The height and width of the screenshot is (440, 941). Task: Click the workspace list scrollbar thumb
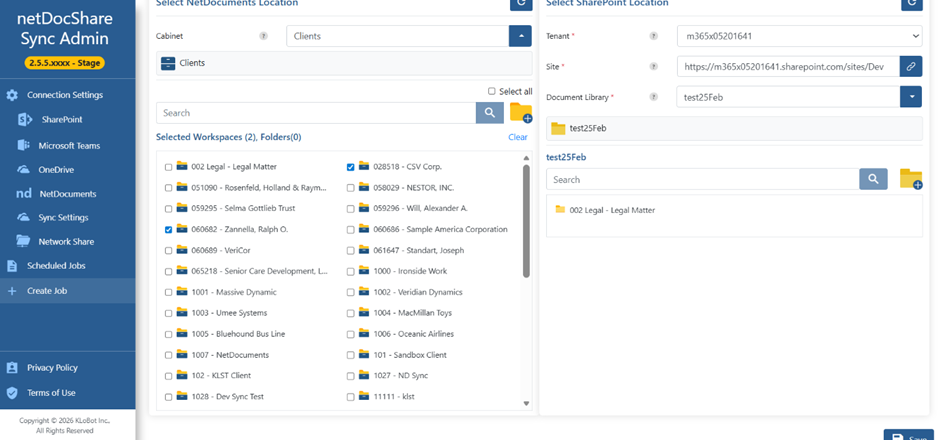pyautogui.click(x=526, y=221)
